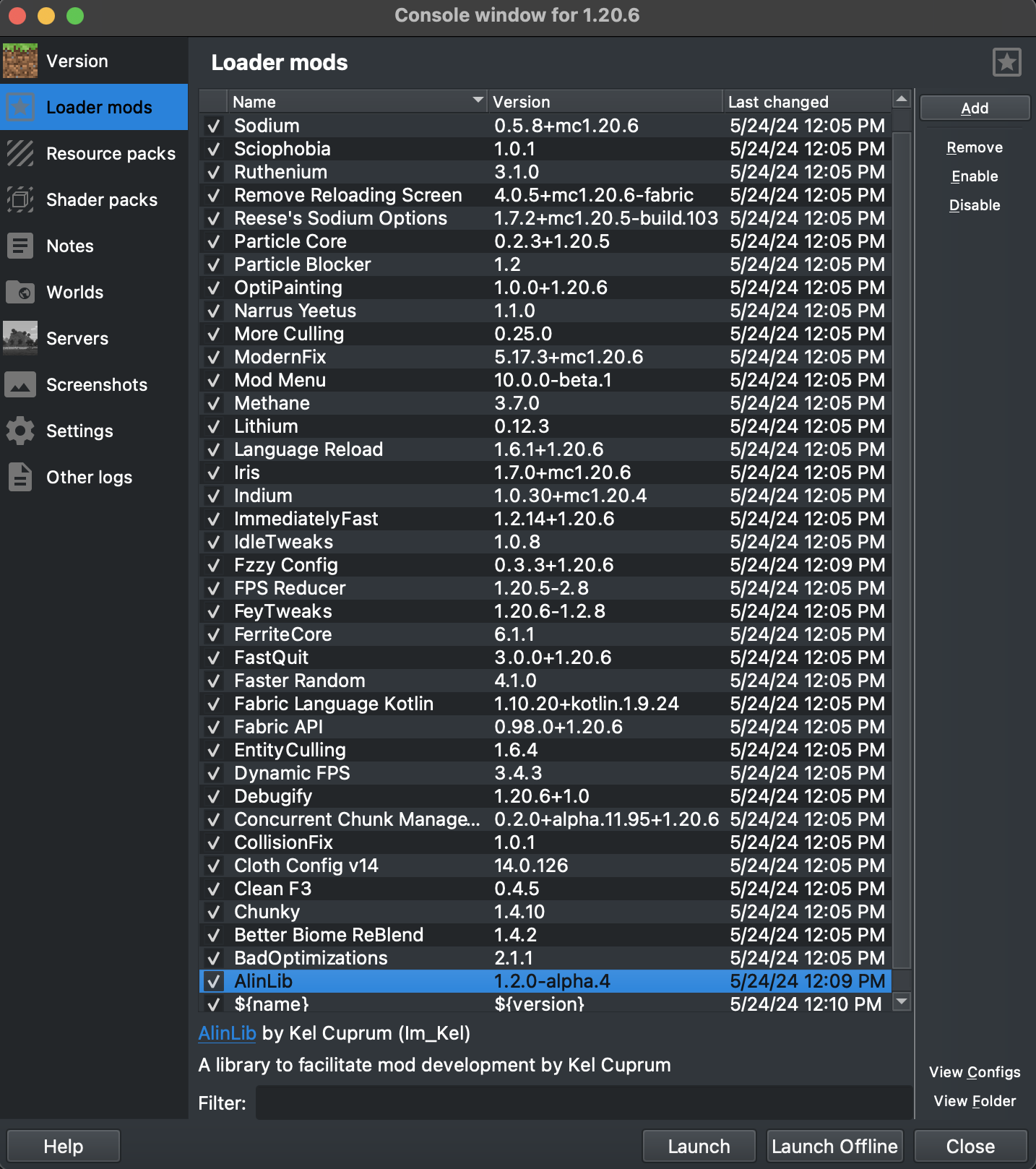The width and height of the screenshot is (1036, 1169).
Task: Click the Help button
Action: 64,1147
